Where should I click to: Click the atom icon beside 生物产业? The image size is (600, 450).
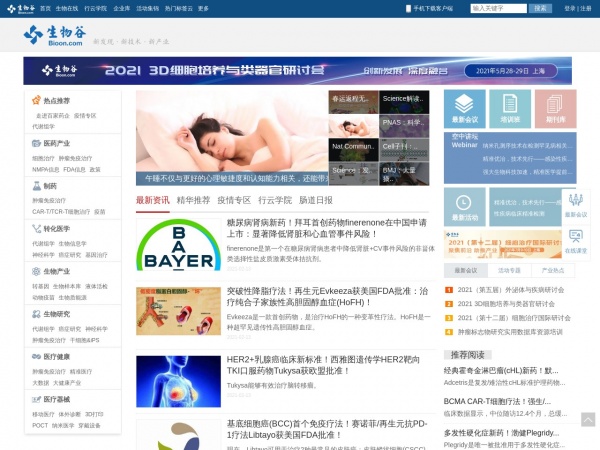click(36, 271)
